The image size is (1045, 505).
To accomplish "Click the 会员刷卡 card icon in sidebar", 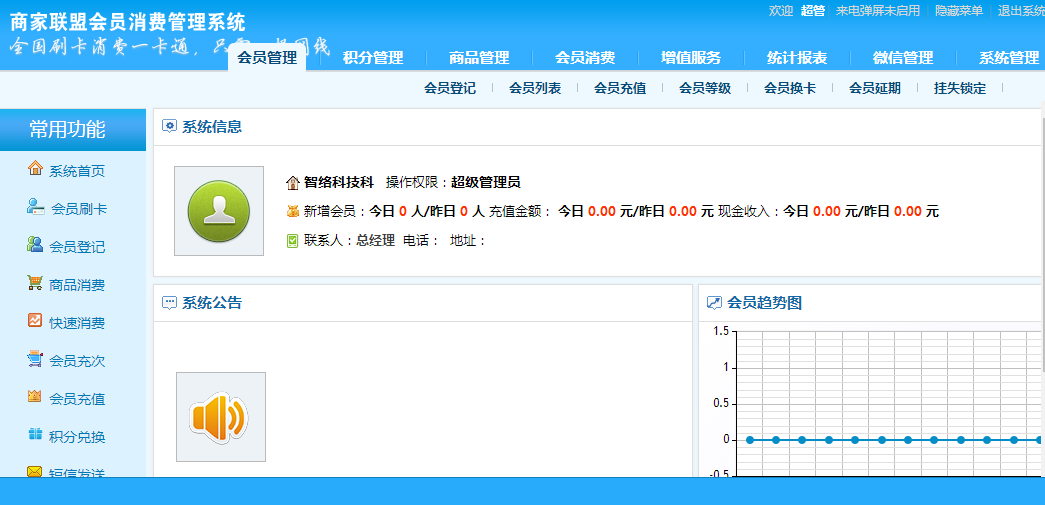I will tap(35, 207).
